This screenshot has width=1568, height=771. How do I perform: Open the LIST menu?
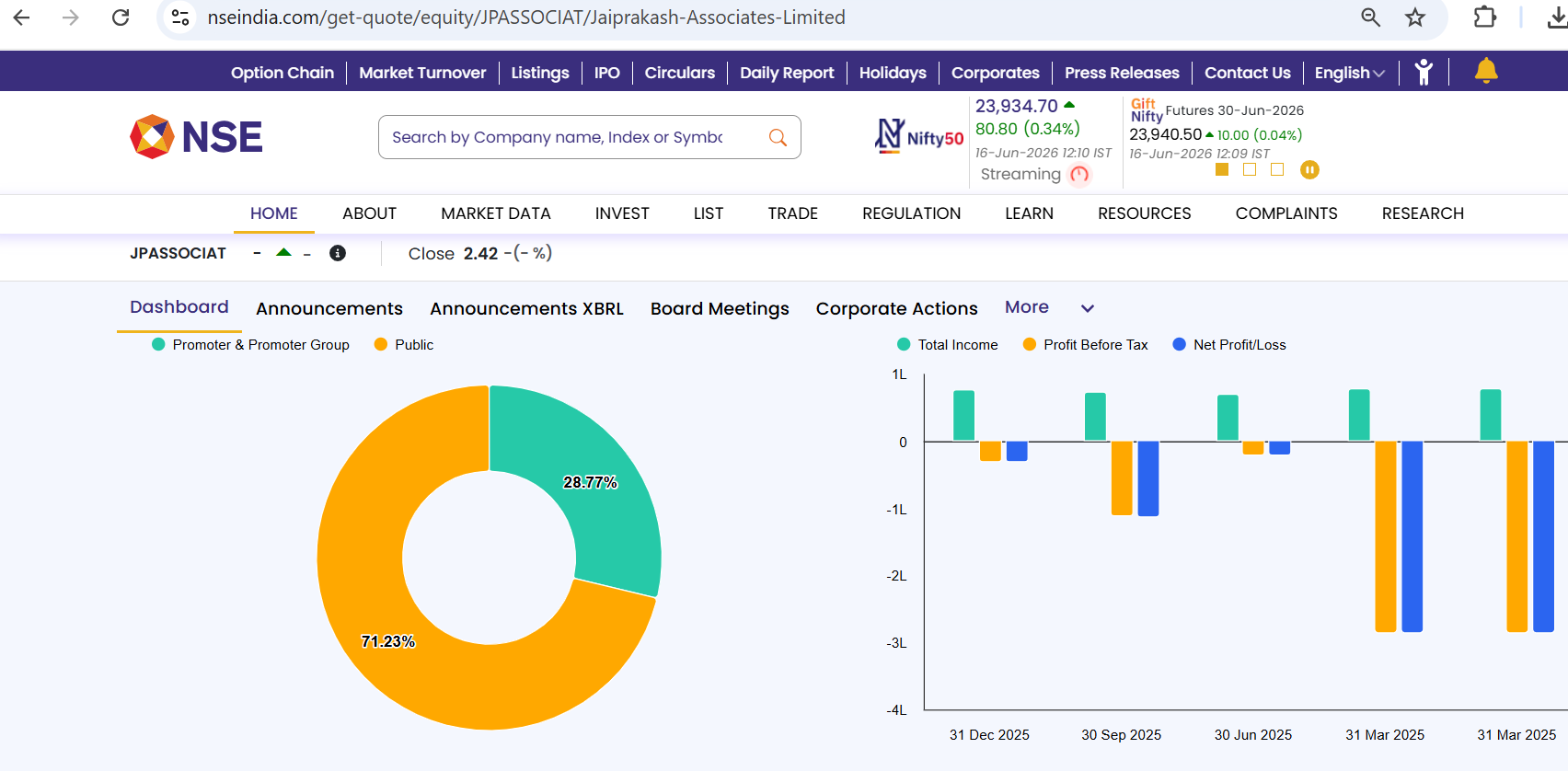click(709, 213)
